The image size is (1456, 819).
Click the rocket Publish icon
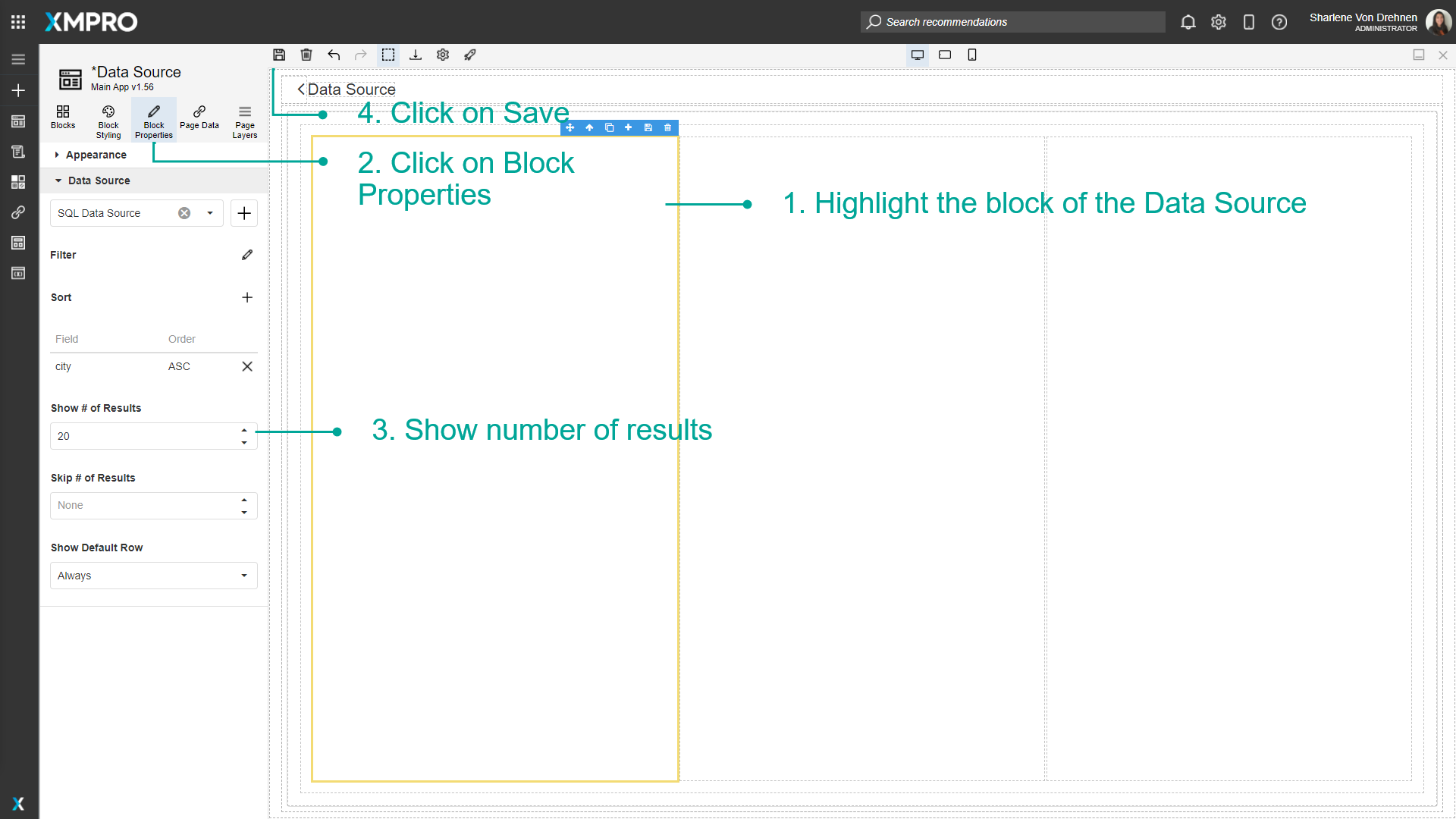(x=470, y=55)
